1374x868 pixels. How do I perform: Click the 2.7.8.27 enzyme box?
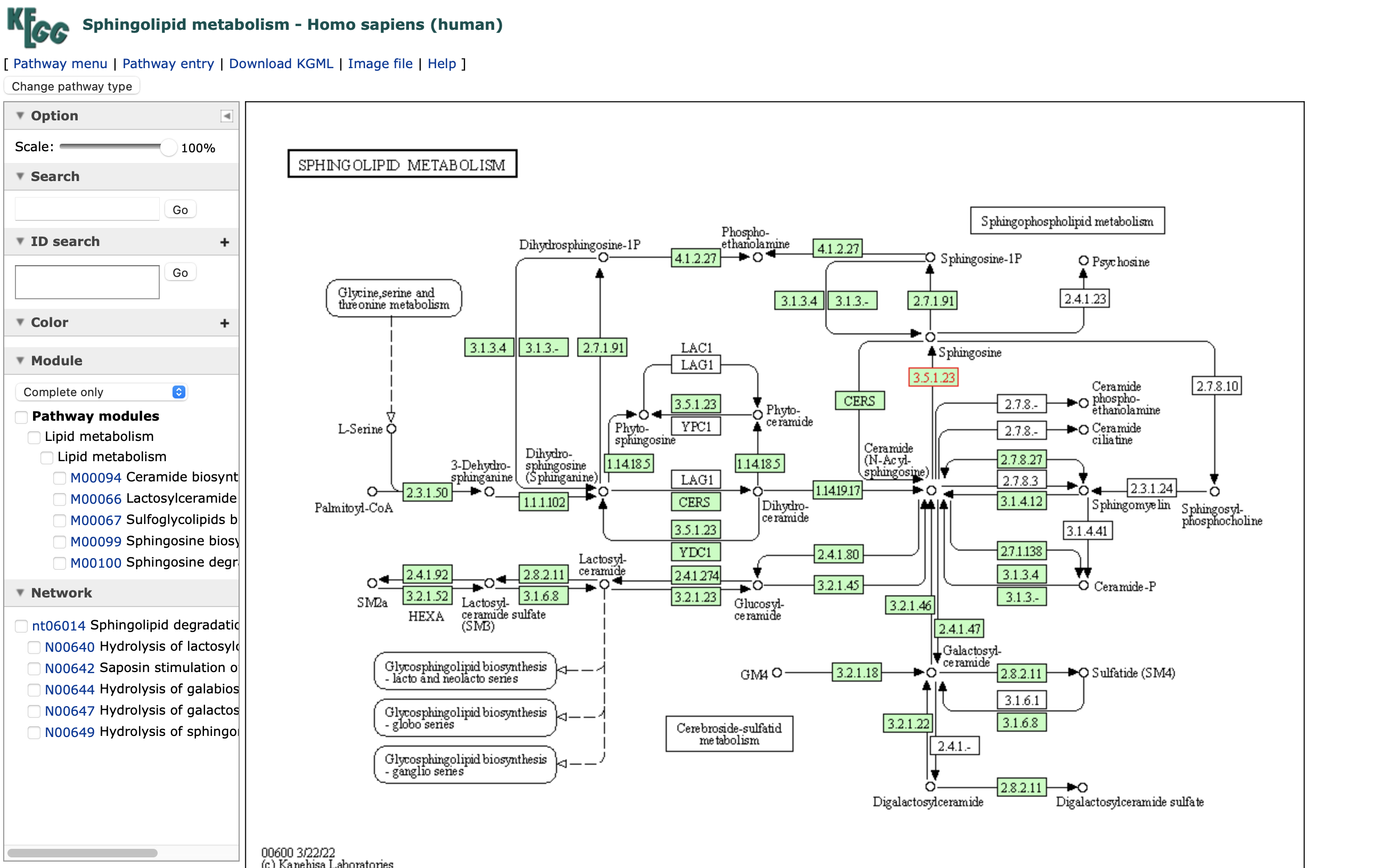[1021, 460]
